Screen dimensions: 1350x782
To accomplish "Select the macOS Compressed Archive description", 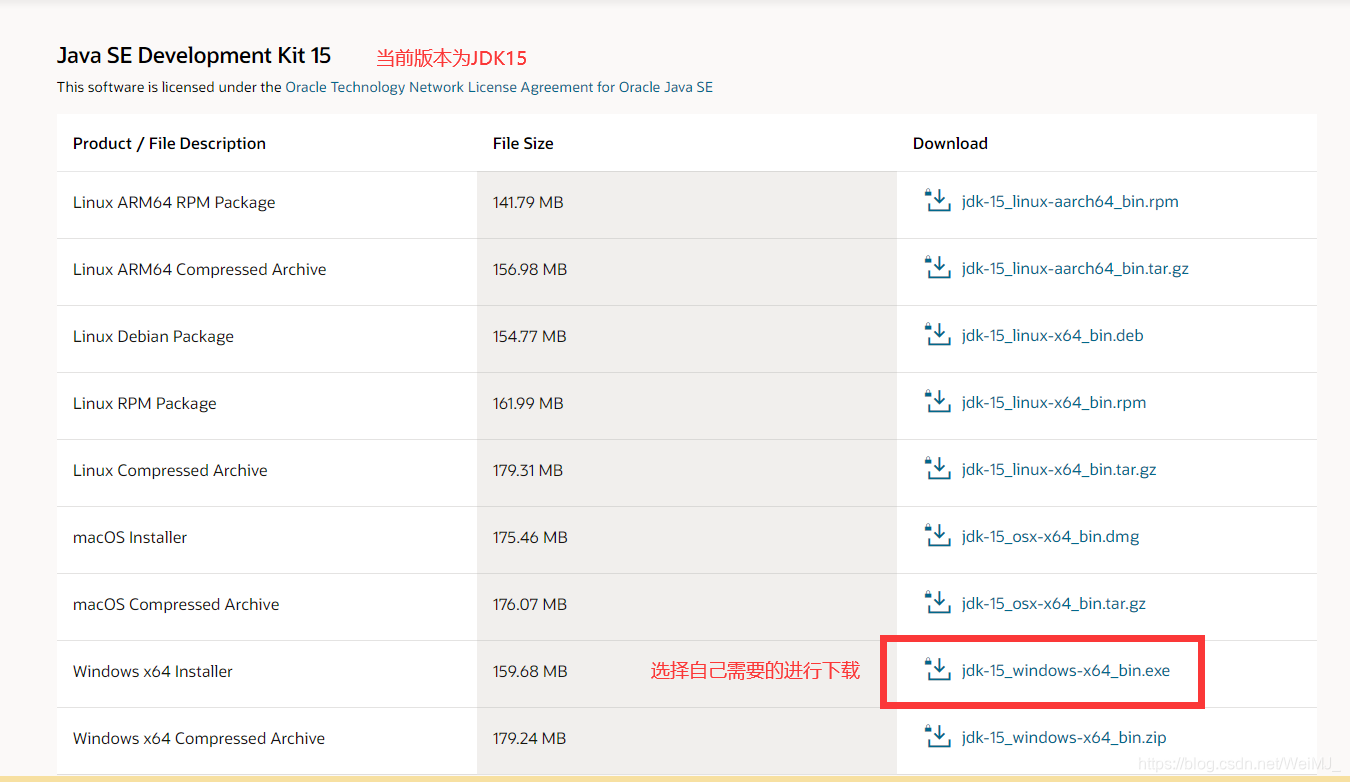I will 176,604.
